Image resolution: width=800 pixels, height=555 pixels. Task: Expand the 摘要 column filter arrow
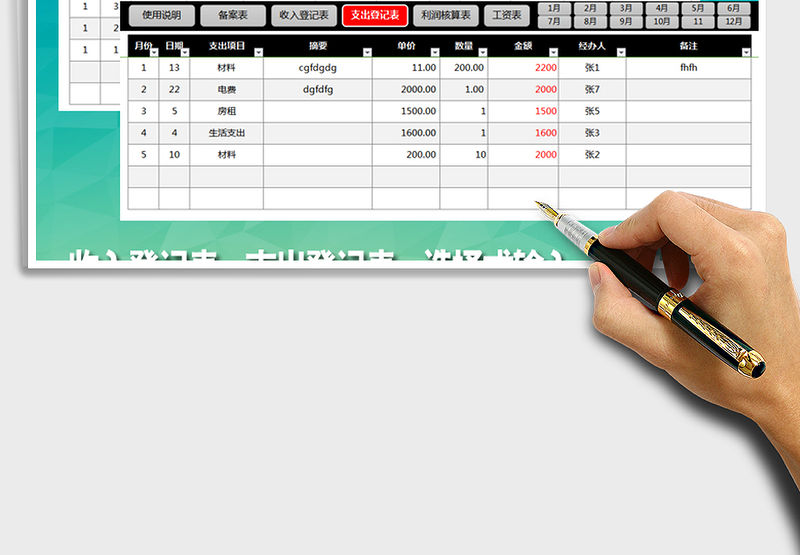(367, 52)
